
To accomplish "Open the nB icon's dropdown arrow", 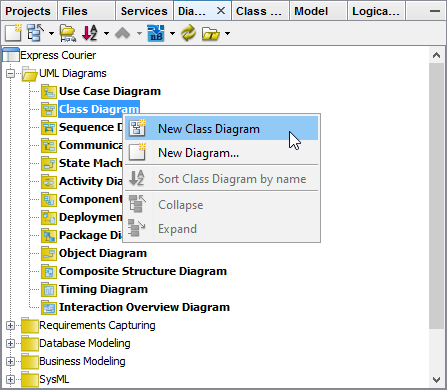I will pyautogui.click(x=172, y=33).
